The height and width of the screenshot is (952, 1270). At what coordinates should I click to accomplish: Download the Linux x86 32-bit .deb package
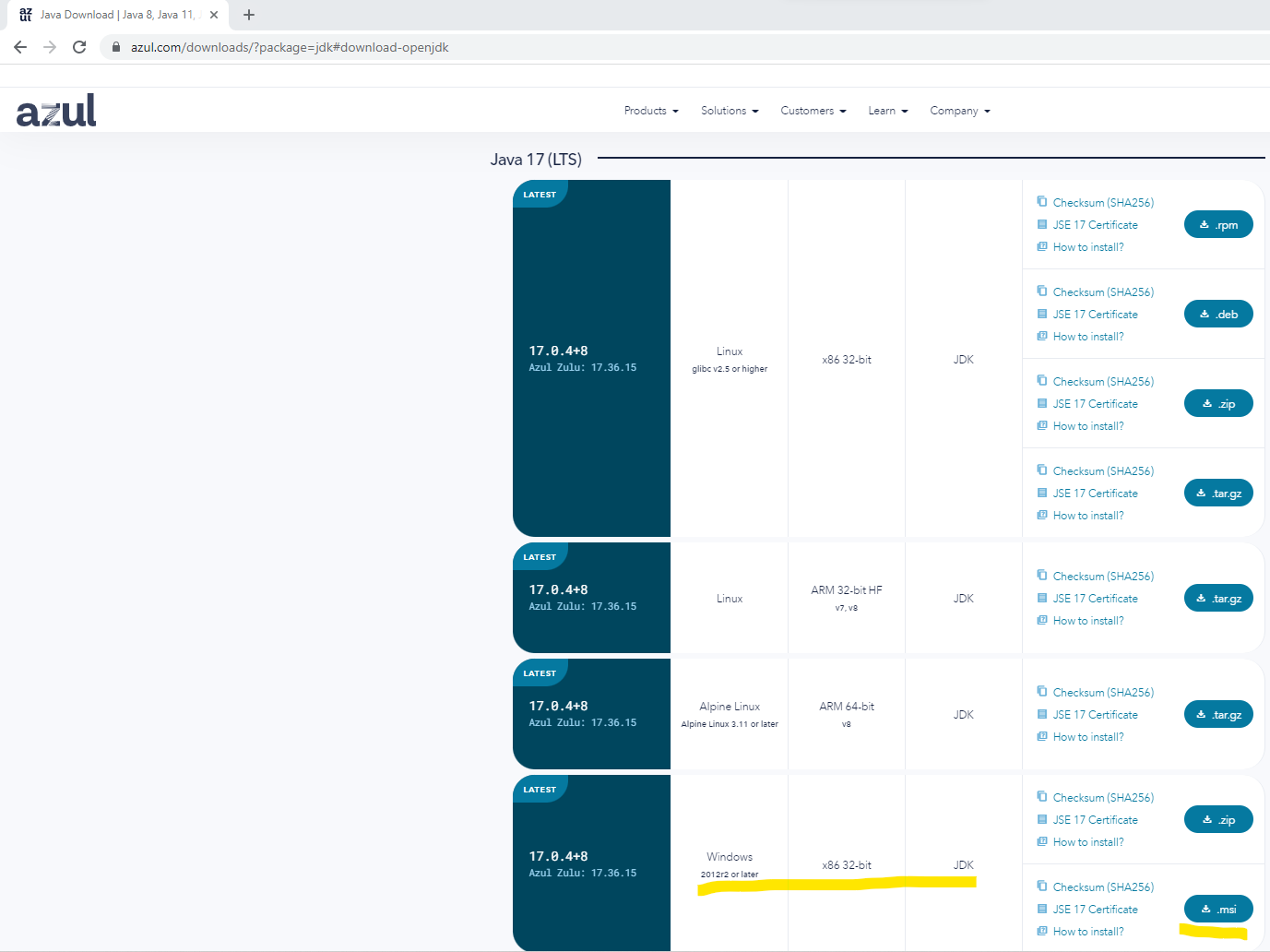coord(1217,315)
